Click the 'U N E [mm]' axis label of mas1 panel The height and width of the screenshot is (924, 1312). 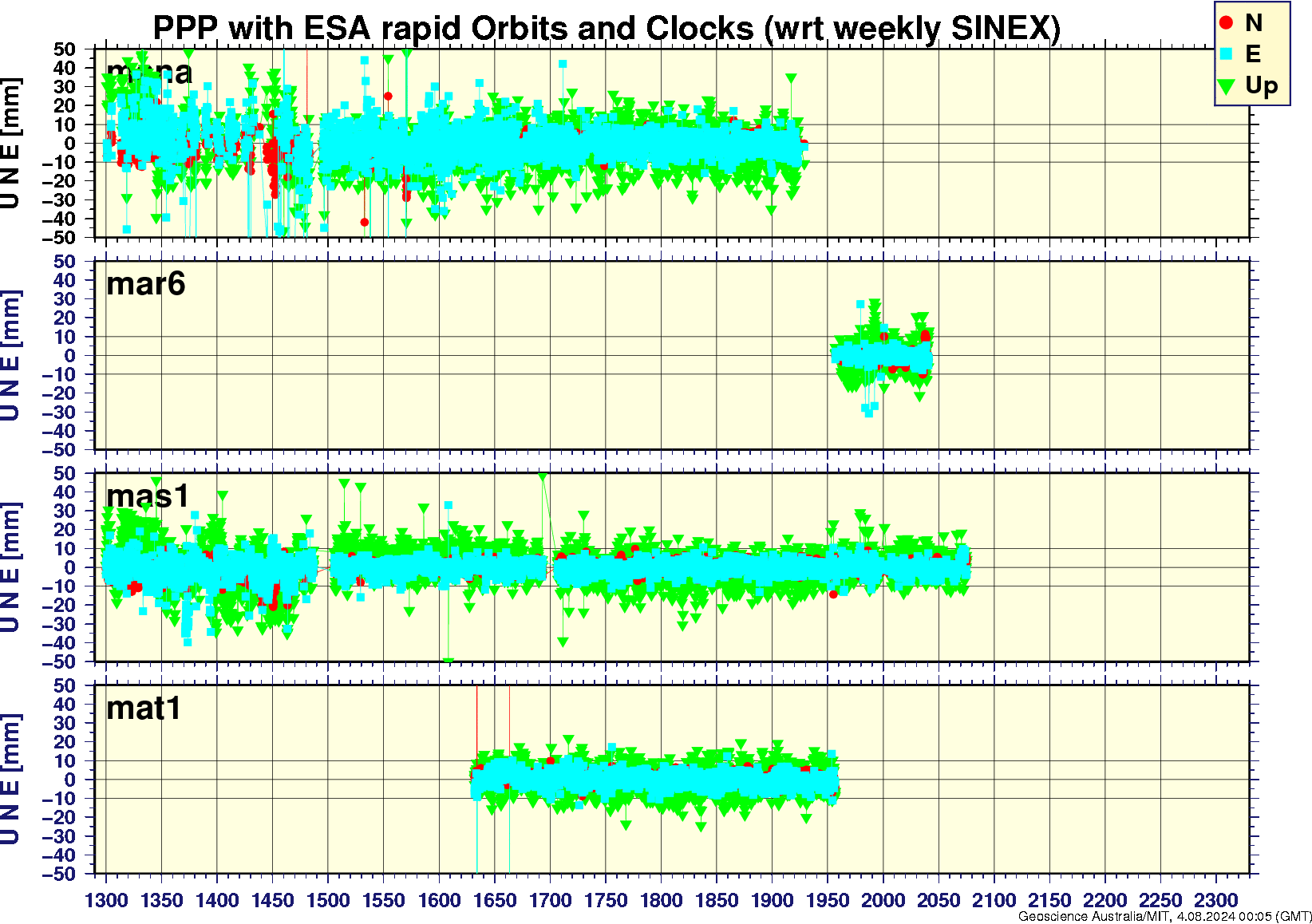point(10,568)
